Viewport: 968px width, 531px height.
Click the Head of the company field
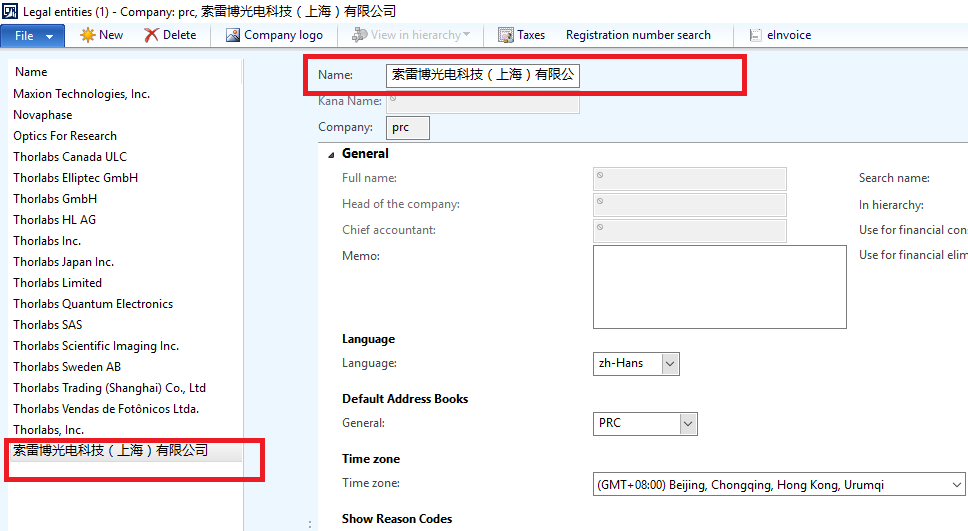point(690,204)
